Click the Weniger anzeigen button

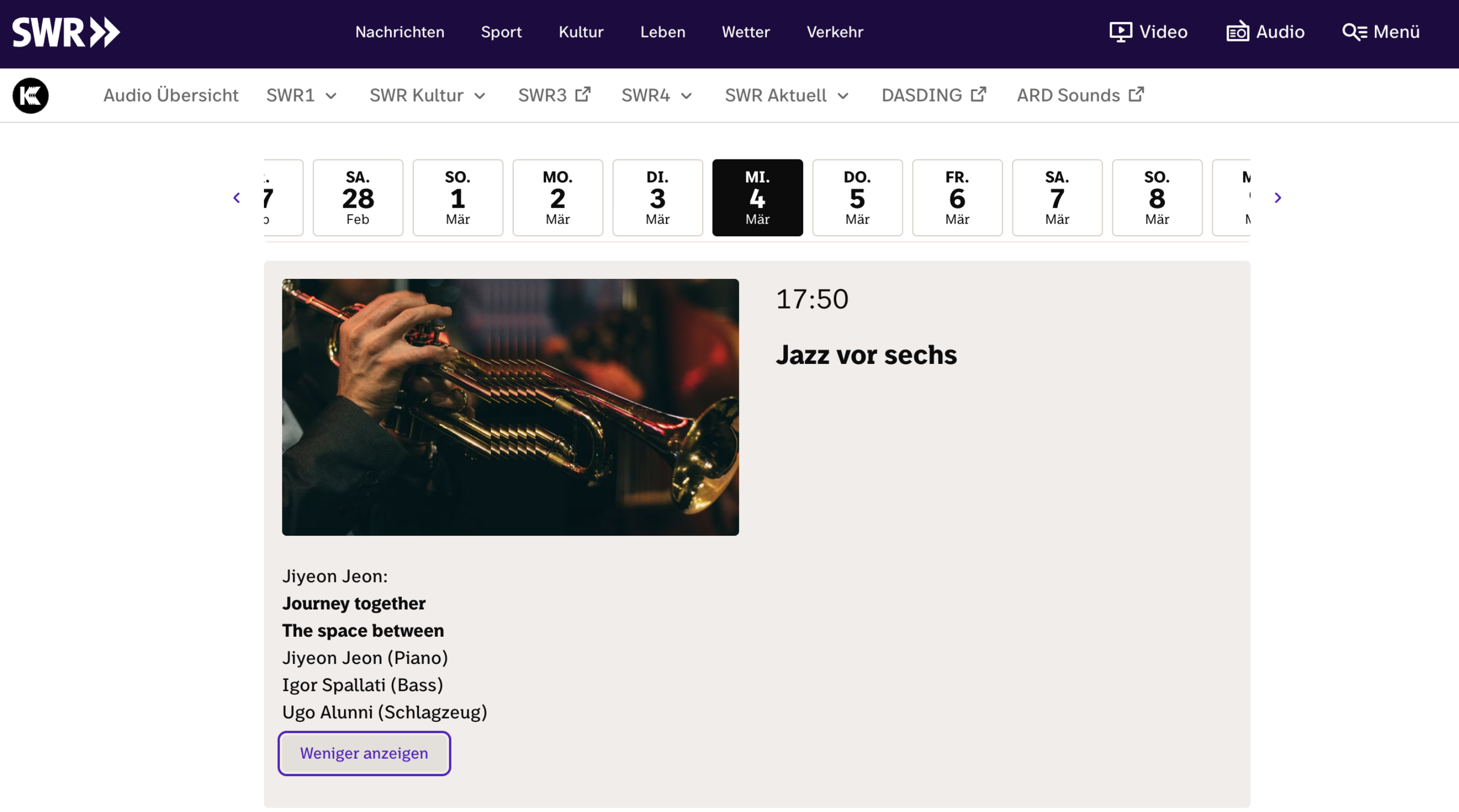[363, 753]
